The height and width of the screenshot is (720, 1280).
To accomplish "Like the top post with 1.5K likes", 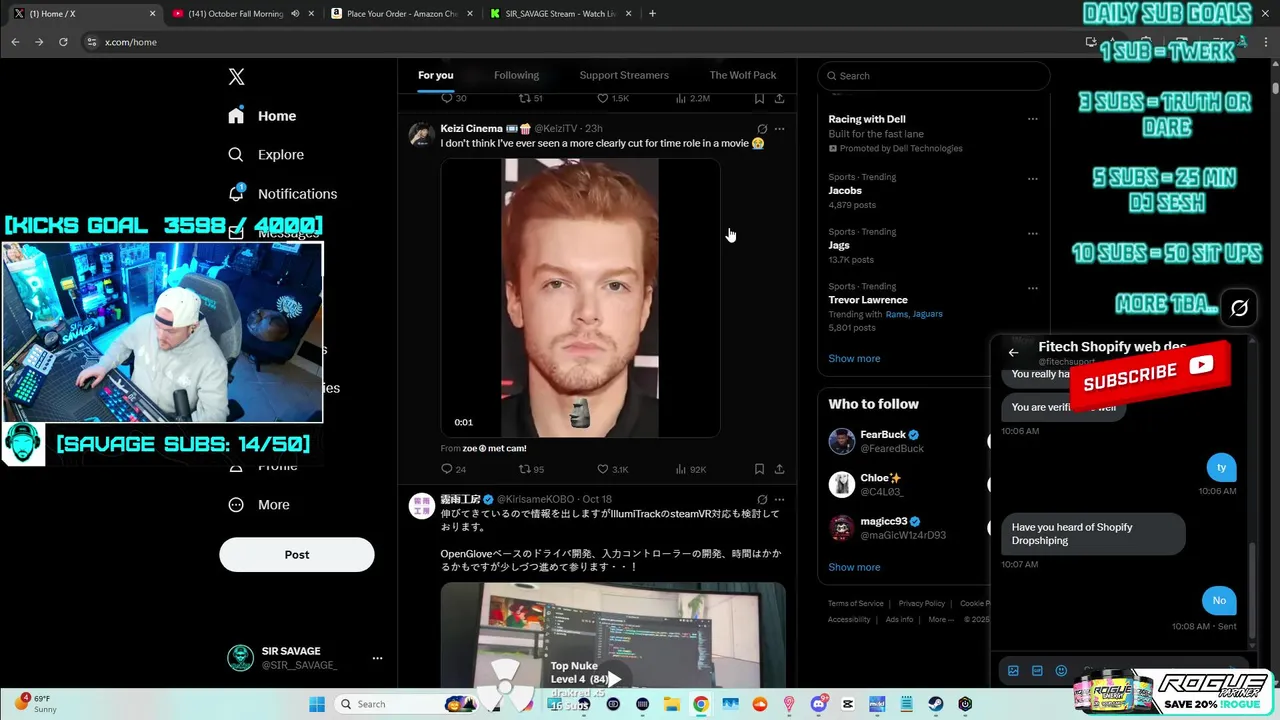I will point(612,98).
